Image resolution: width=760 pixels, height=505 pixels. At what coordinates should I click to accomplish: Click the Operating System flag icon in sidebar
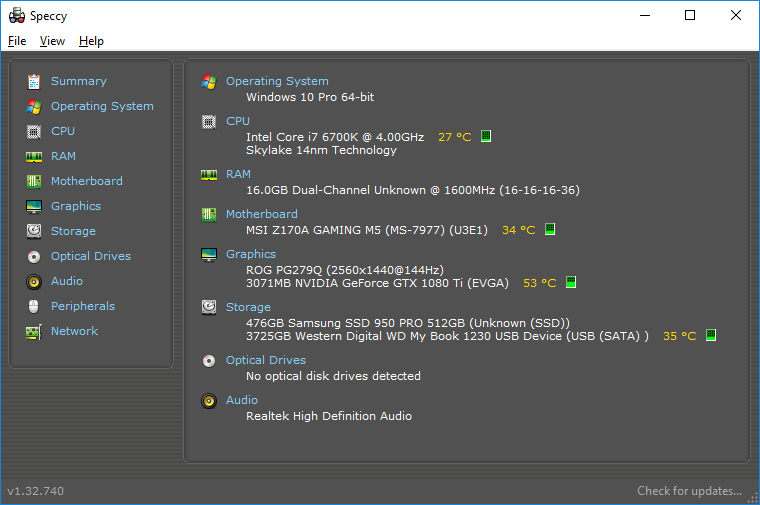click(x=34, y=107)
